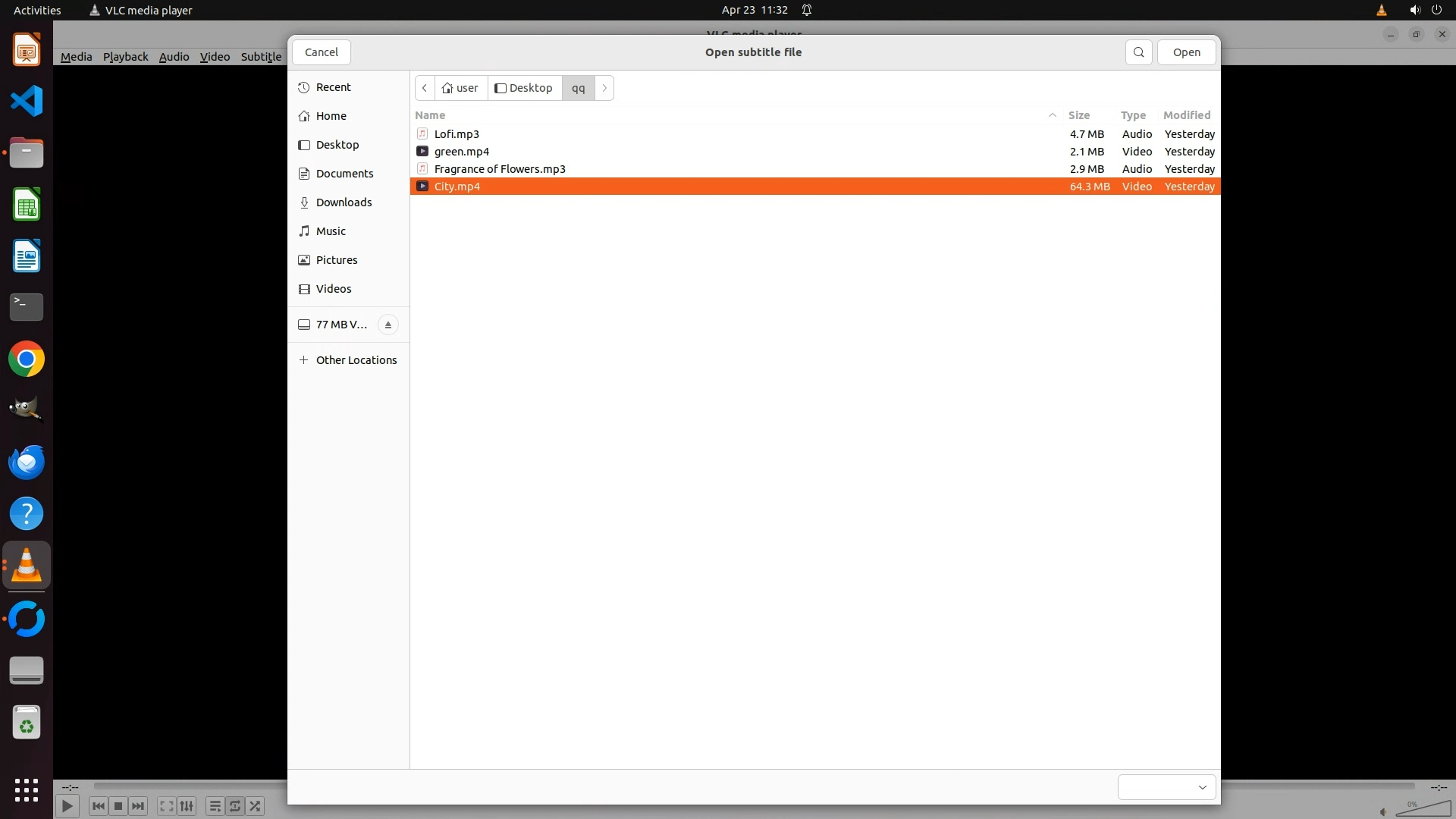The height and width of the screenshot is (819, 1456).
Task: Click the Previous media icon
Action: pyautogui.click(x=98, y=806)
